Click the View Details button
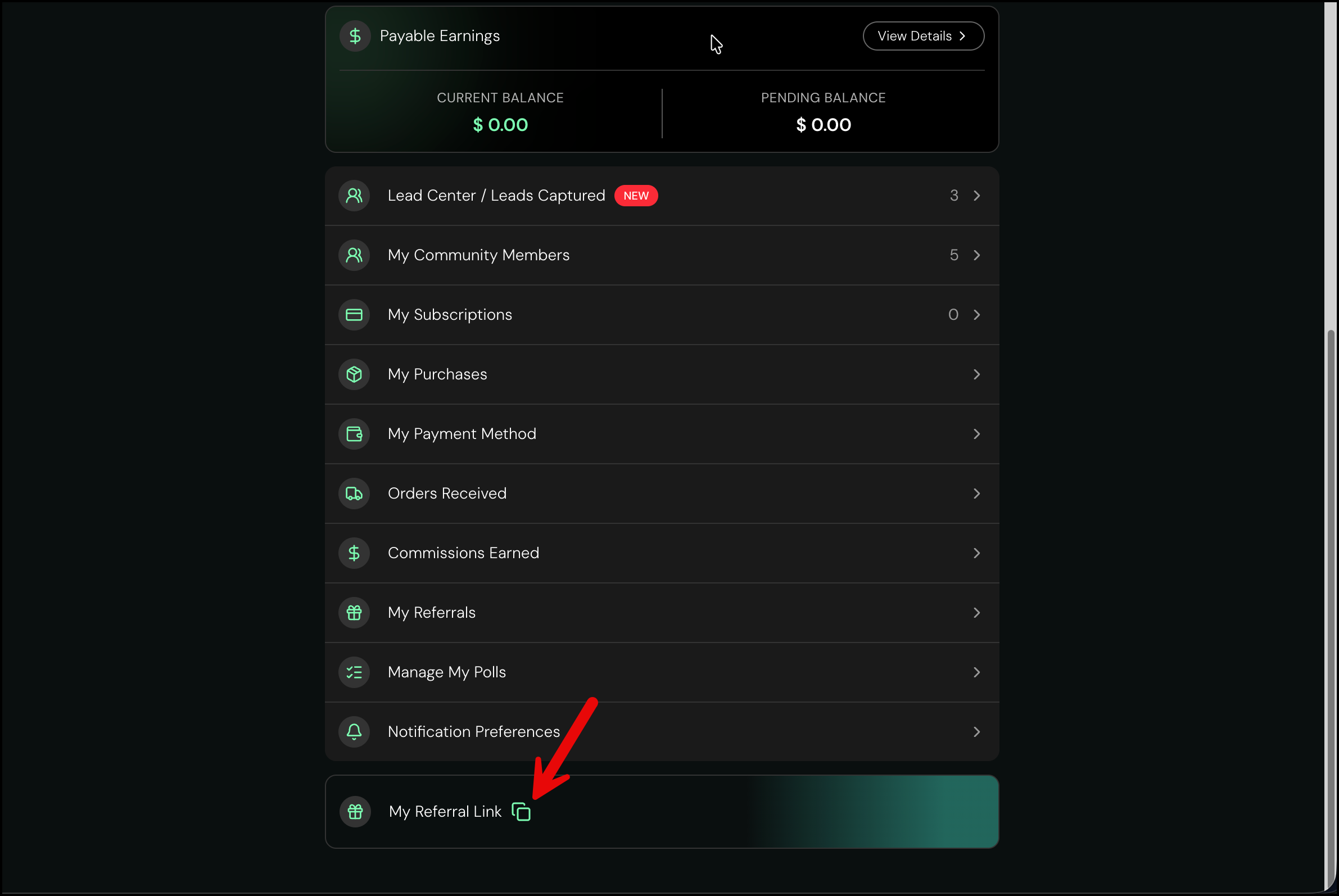The image size is (1339, 896). [x=923, y=36]
